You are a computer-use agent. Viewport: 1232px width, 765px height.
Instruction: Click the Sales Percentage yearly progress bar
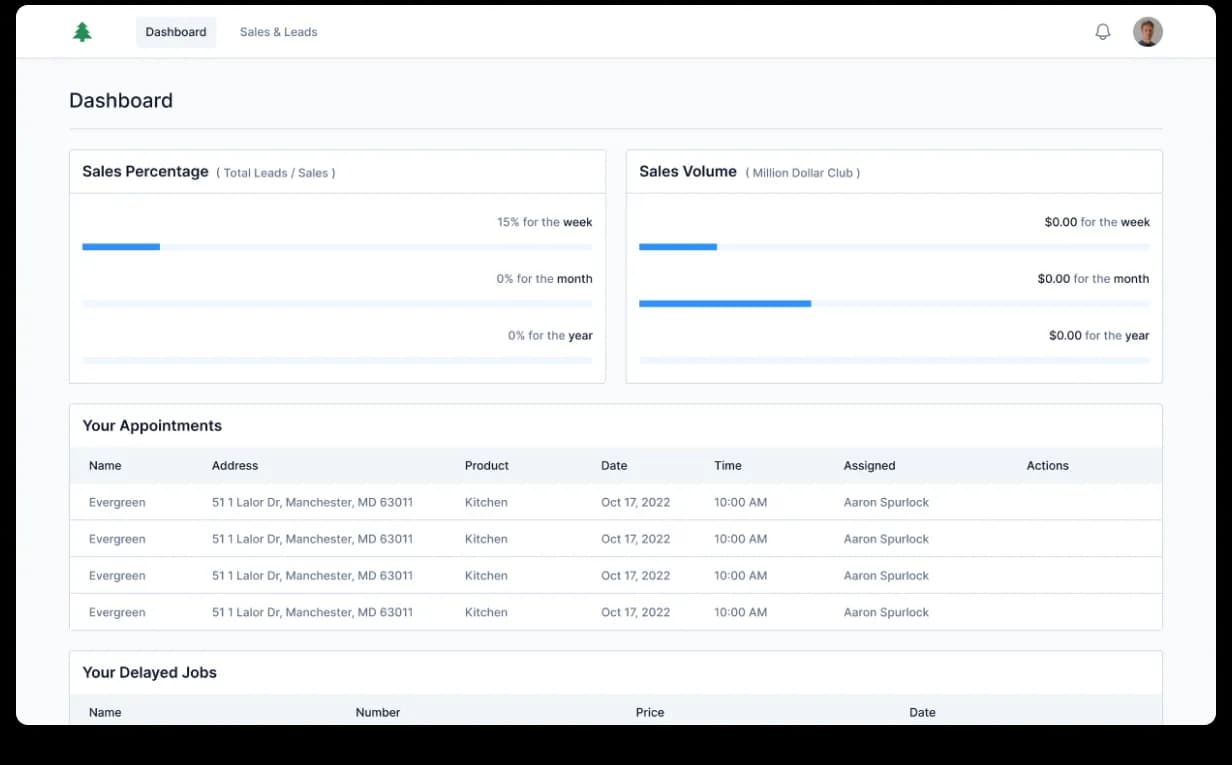pos(337,360)
